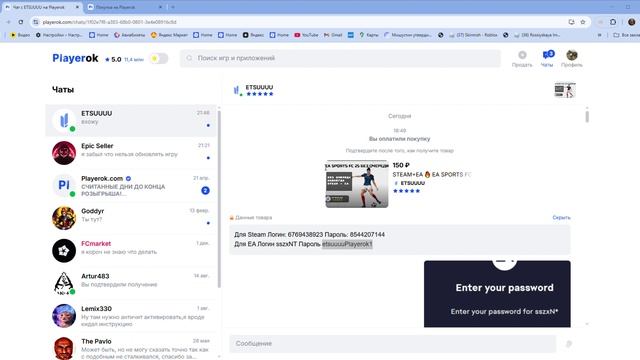Image resolution: width=640 pixels, height=360 pixels.
Task: Focus the games and apps search field
Action: [x=340, y=58]
